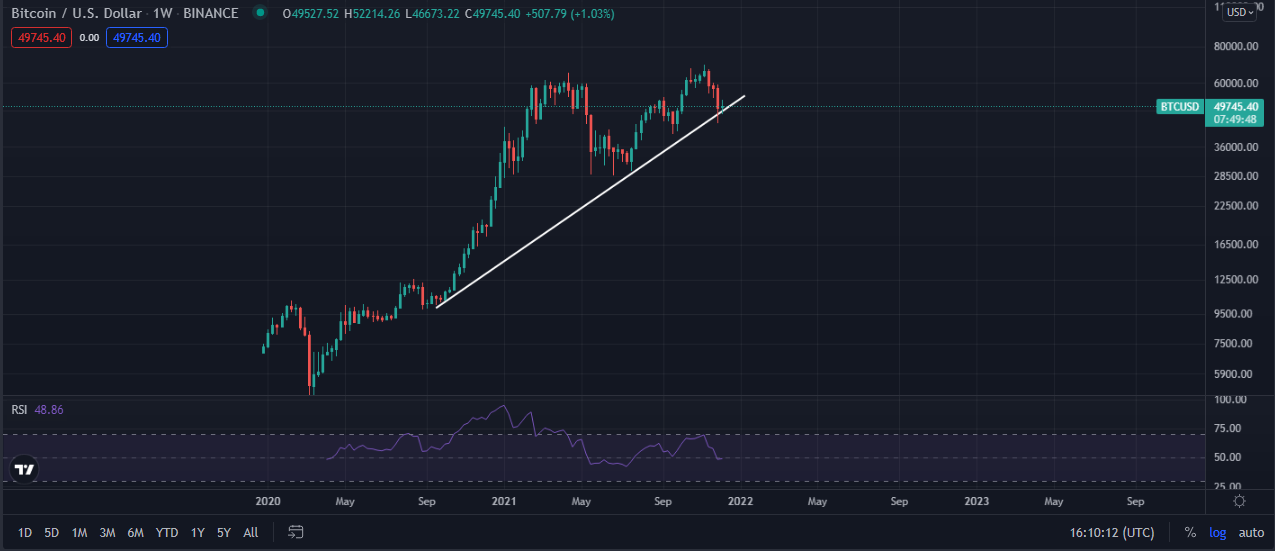
Task: Click the 2022 label on time axis
Action: click(x=740, y=501)
